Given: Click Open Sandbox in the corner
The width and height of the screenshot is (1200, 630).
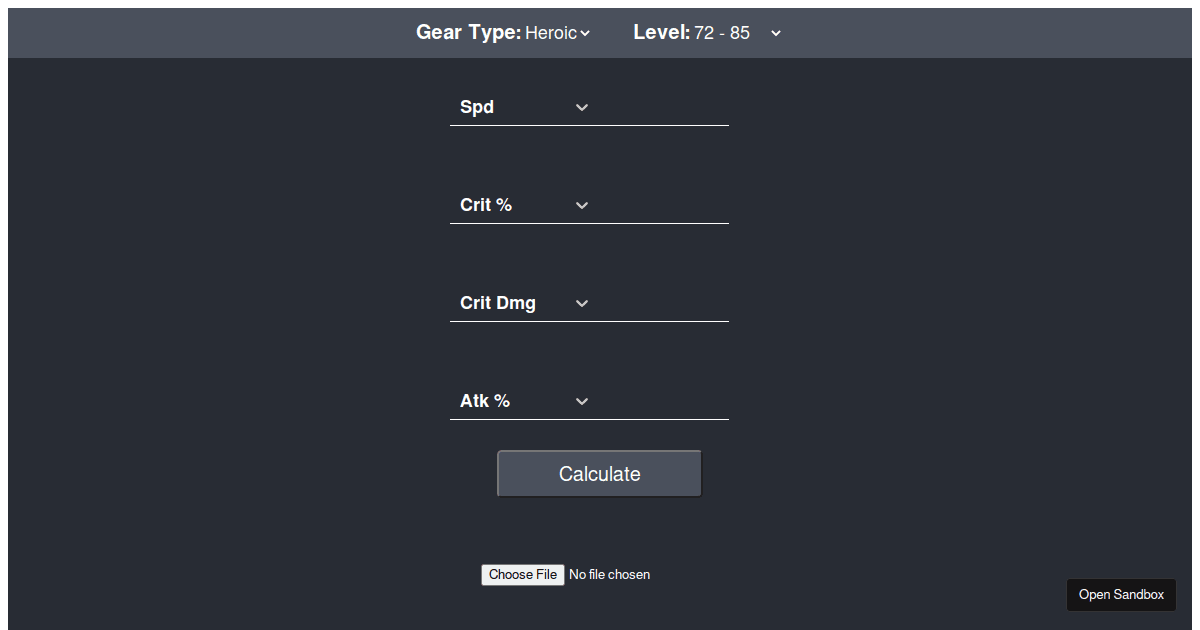Looking at the screenshot, I should [x=1121, y=594].
